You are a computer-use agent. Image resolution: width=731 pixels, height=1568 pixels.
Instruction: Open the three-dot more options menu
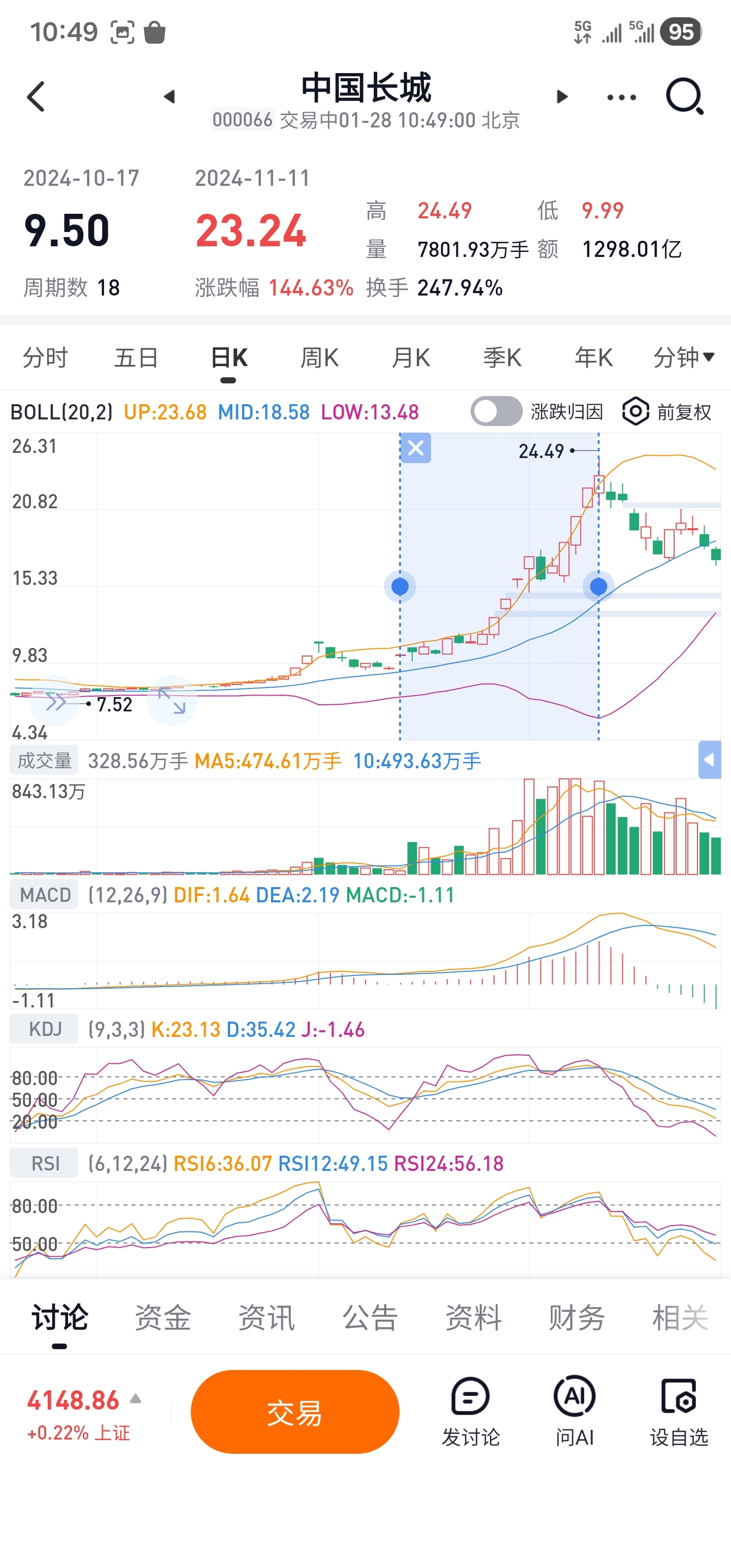[621, 97]
